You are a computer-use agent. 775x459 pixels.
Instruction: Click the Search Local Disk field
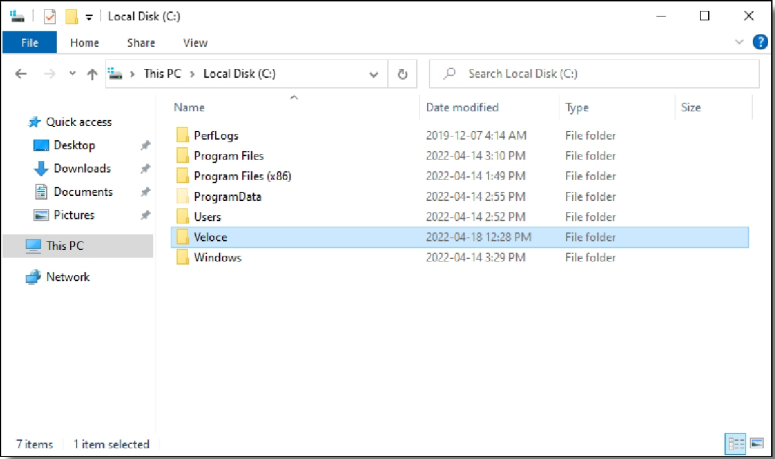tap(600, 74)
